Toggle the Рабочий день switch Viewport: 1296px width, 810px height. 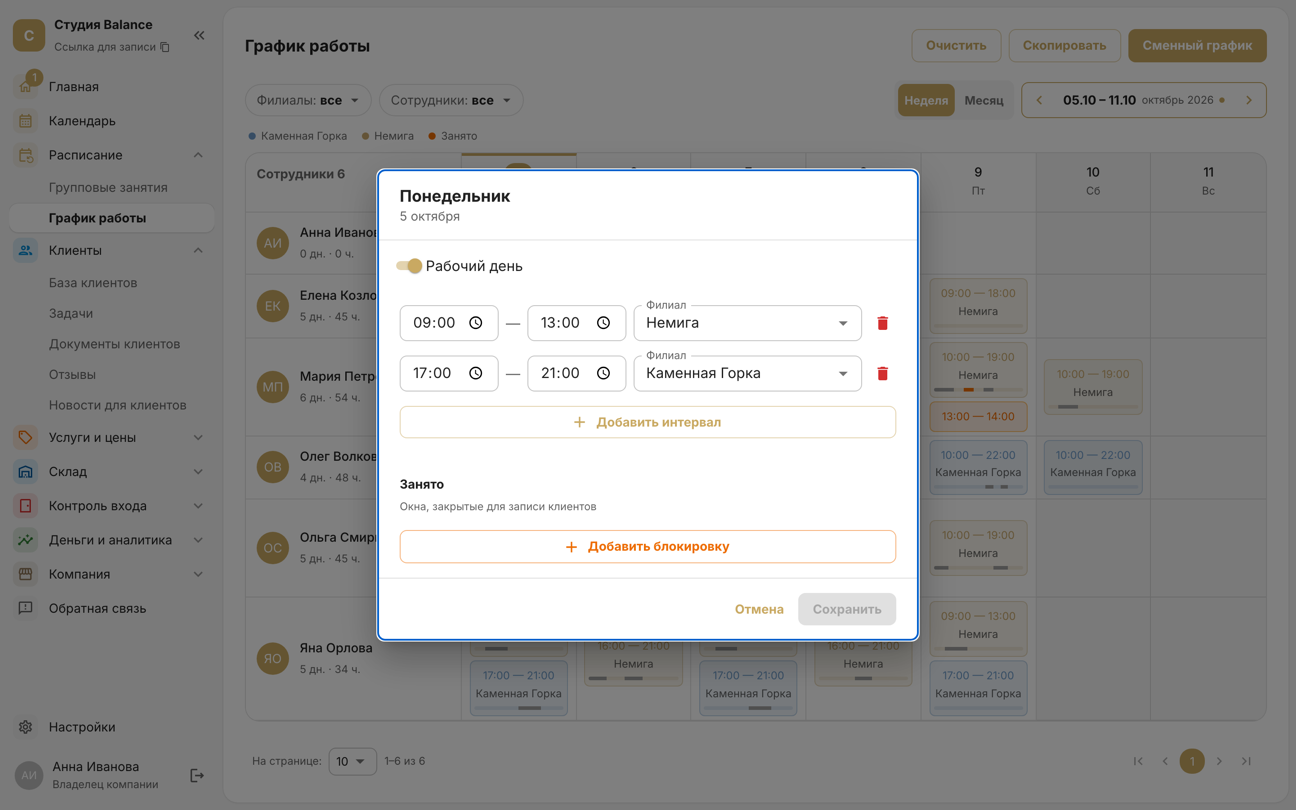tap(409, 266)
